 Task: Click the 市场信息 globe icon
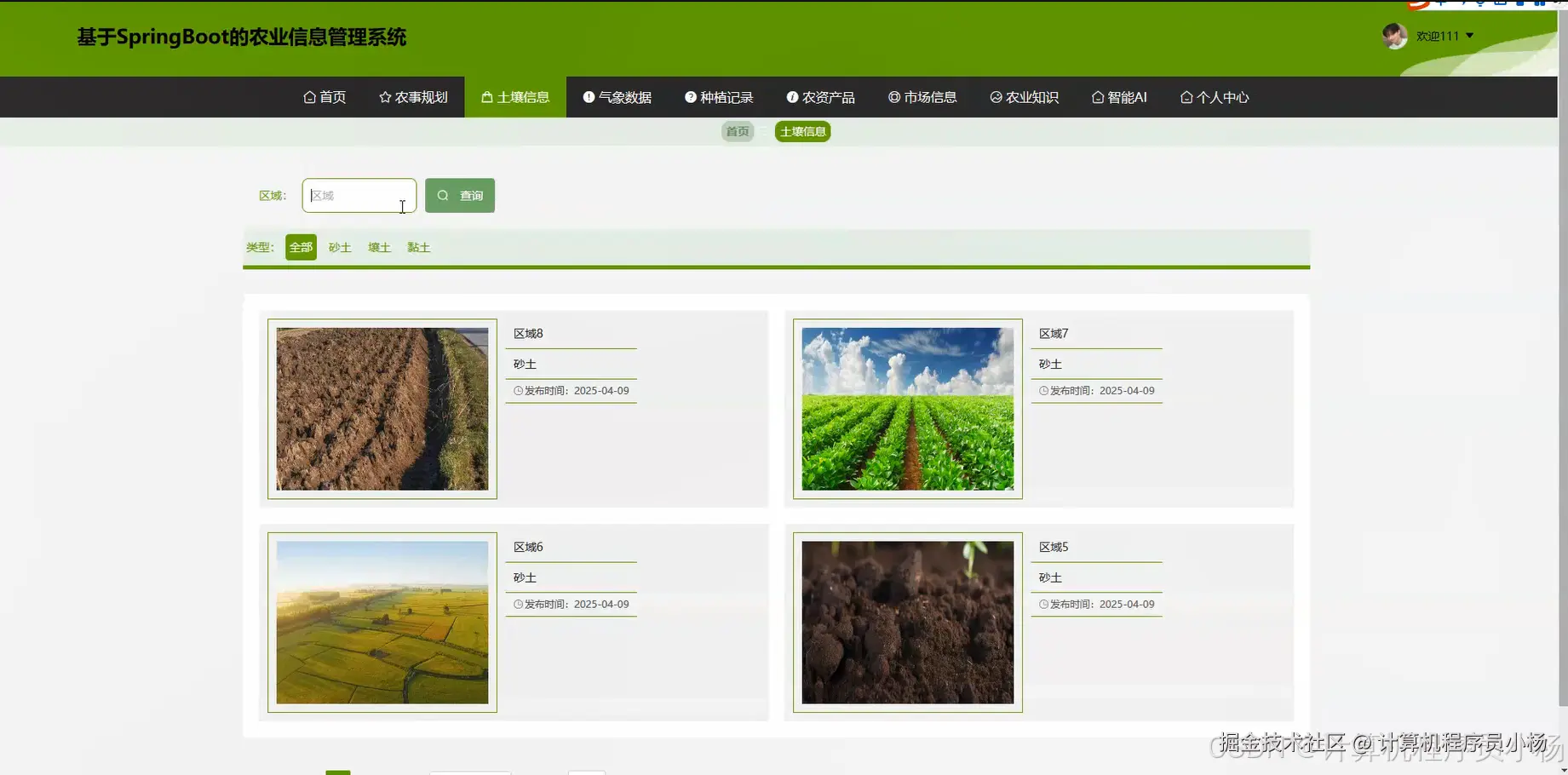(894, 97)
